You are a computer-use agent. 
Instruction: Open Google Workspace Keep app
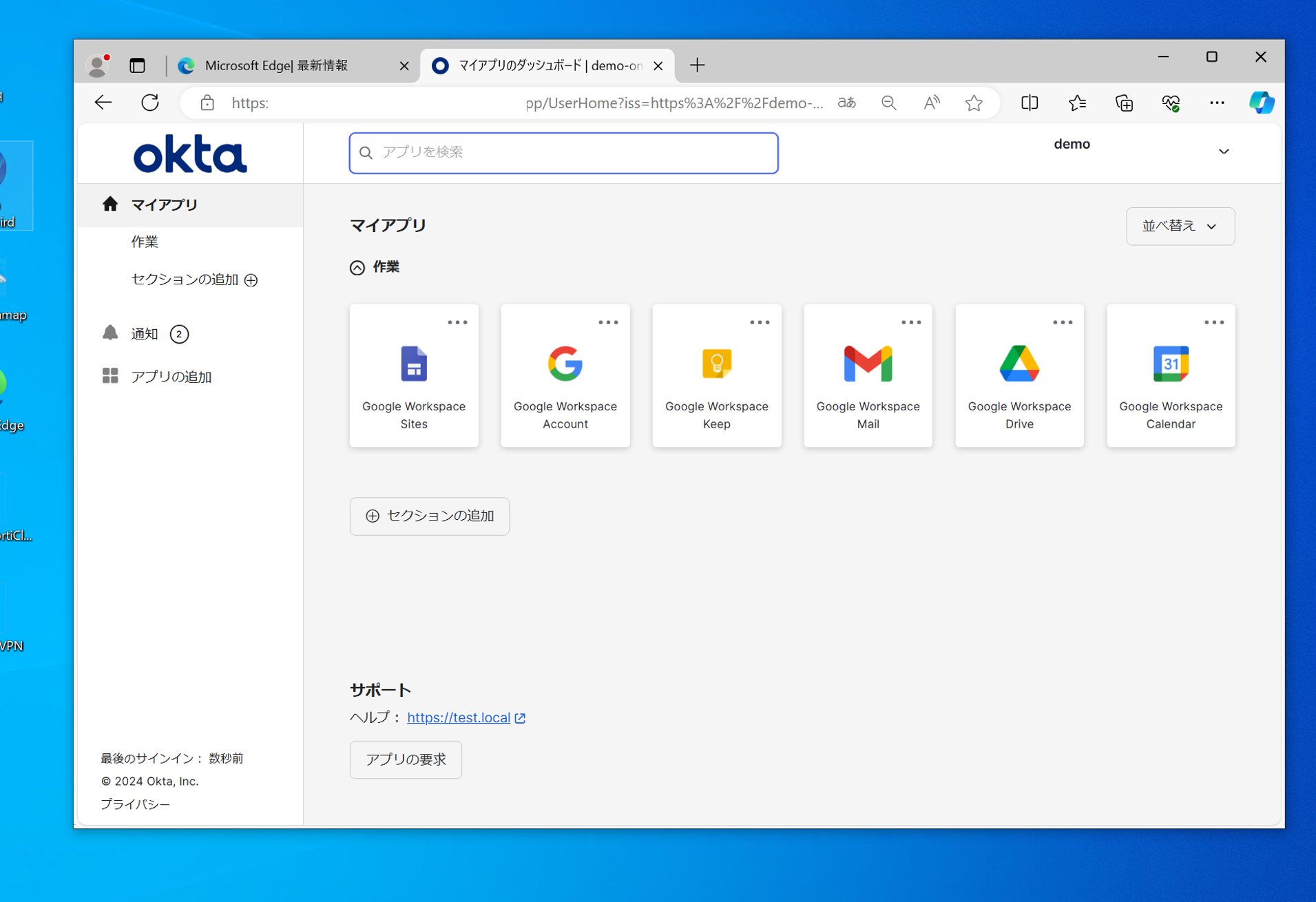point(717,376)
